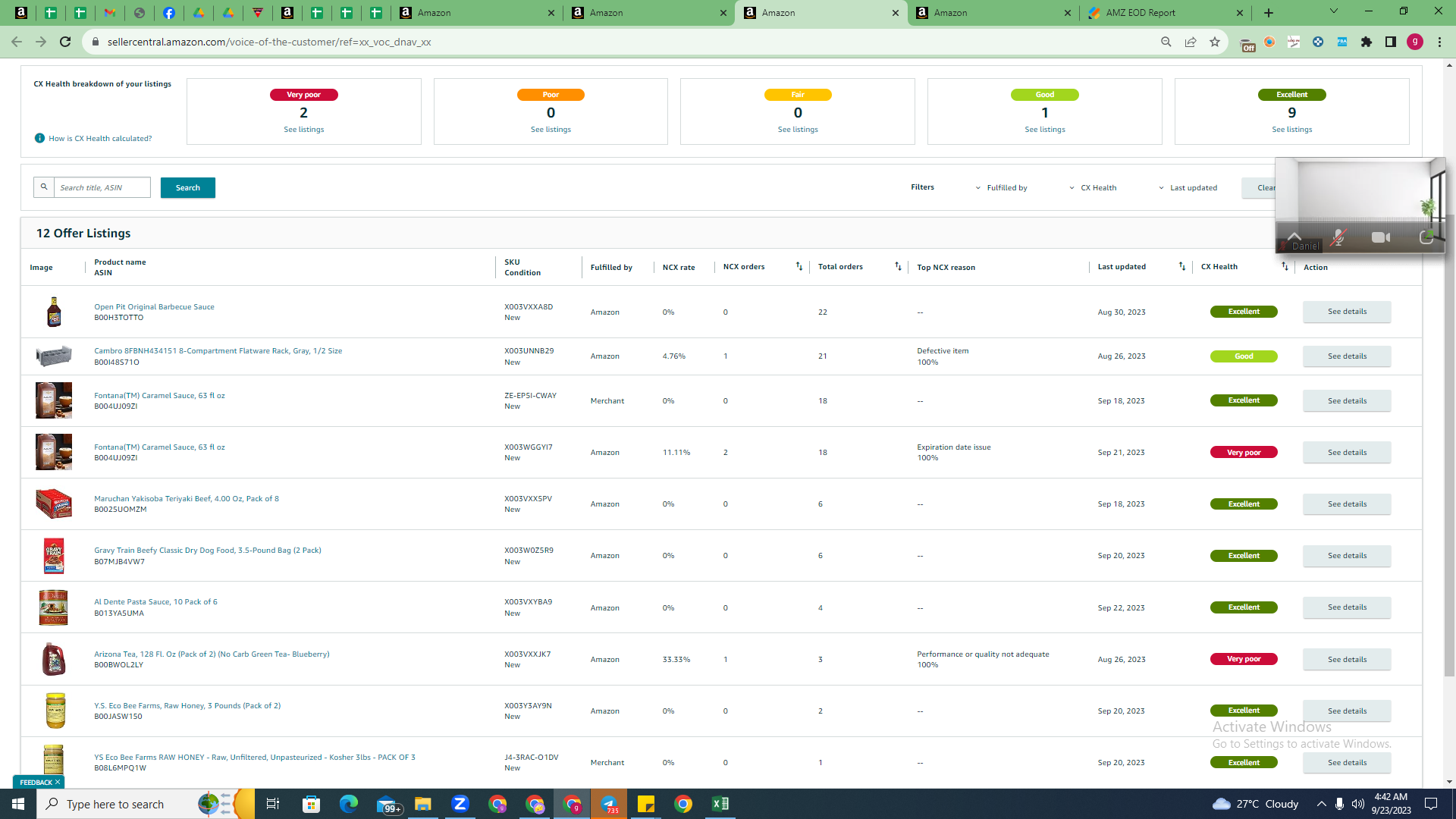The image size is (1456, 819).
Task: Click the Open Pit Barbecue Sauce thumbnail
Action: point(54,312)
